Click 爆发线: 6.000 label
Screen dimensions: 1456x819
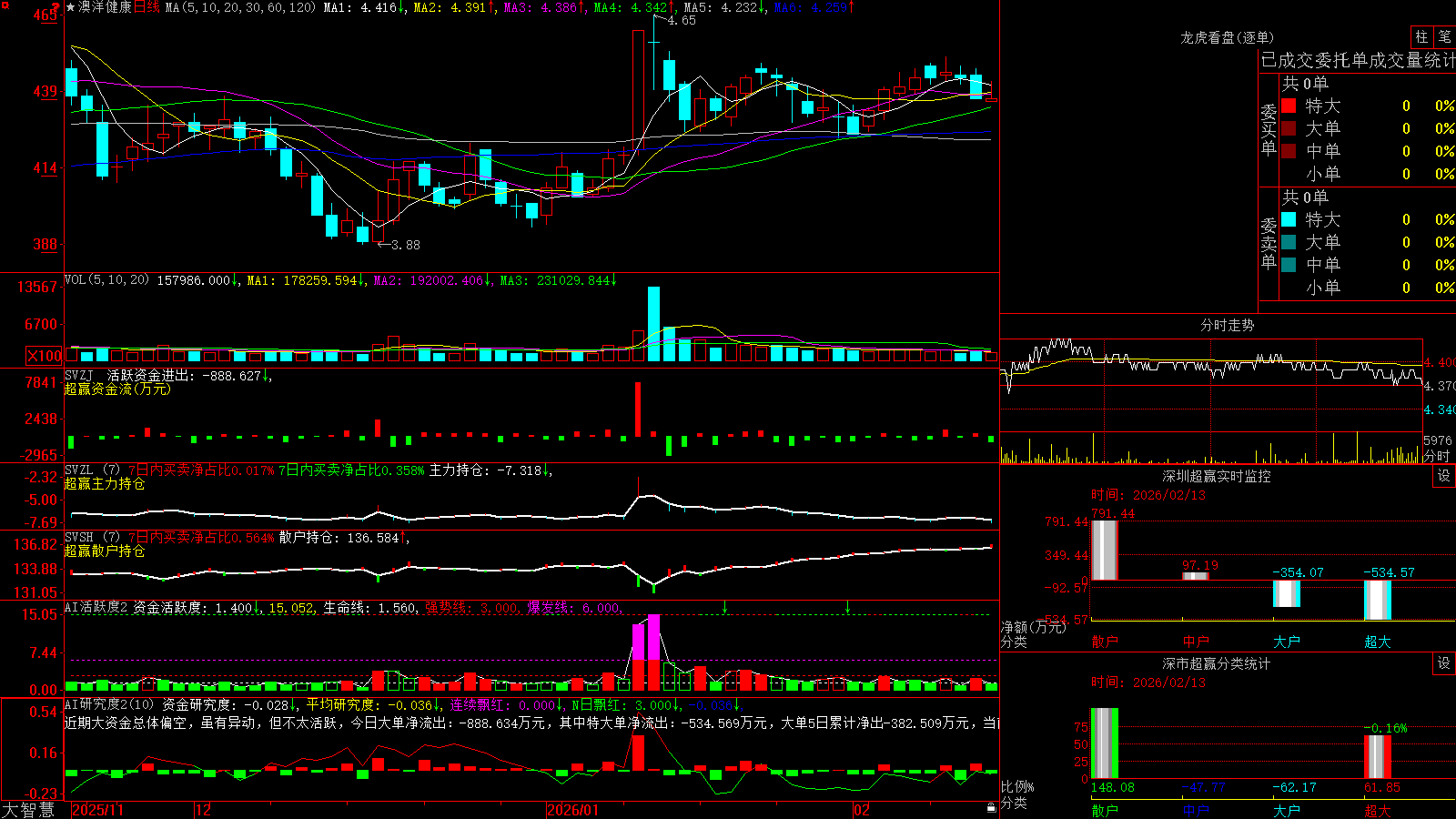tap(573, 608)
